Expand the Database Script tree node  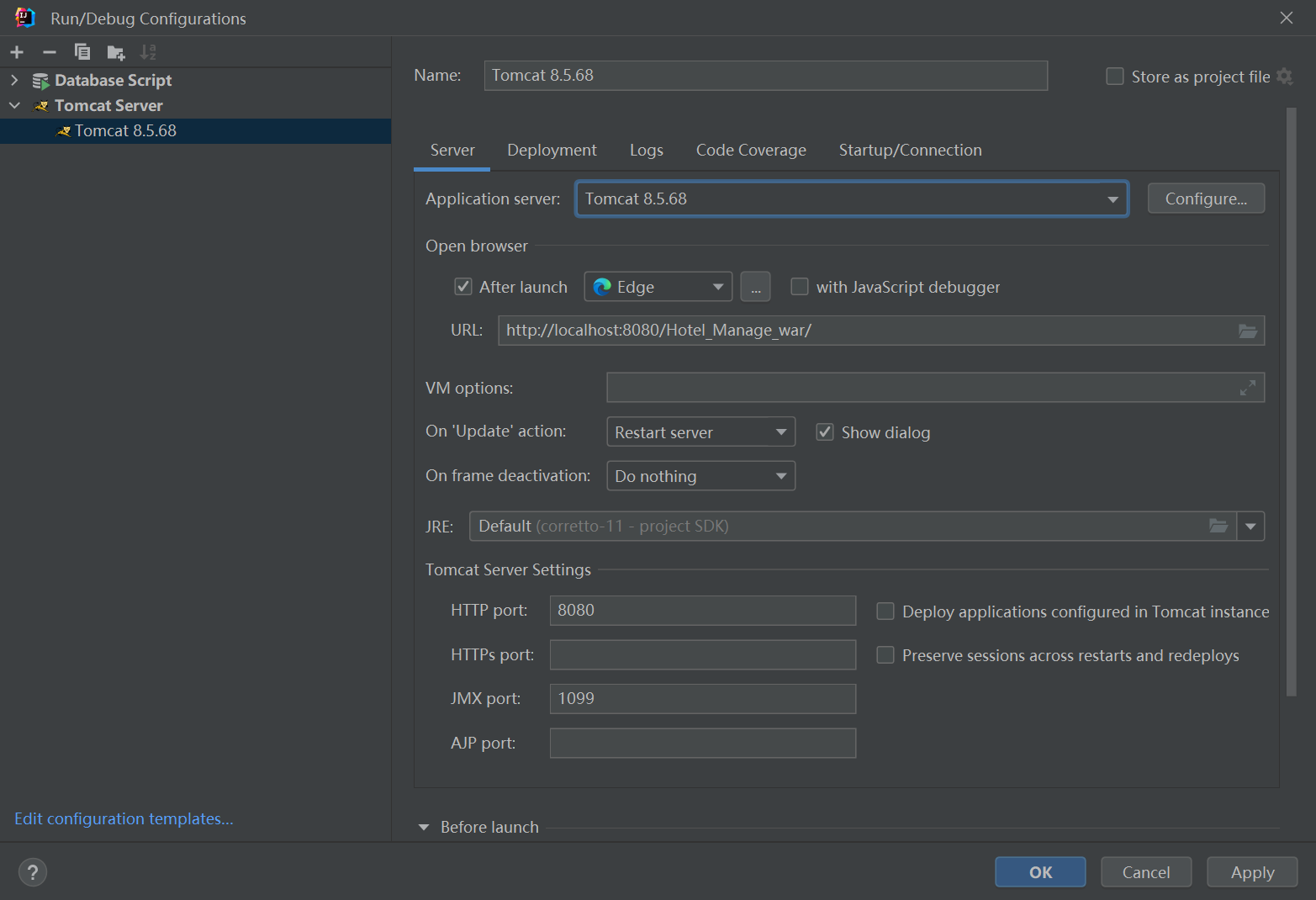14,81
